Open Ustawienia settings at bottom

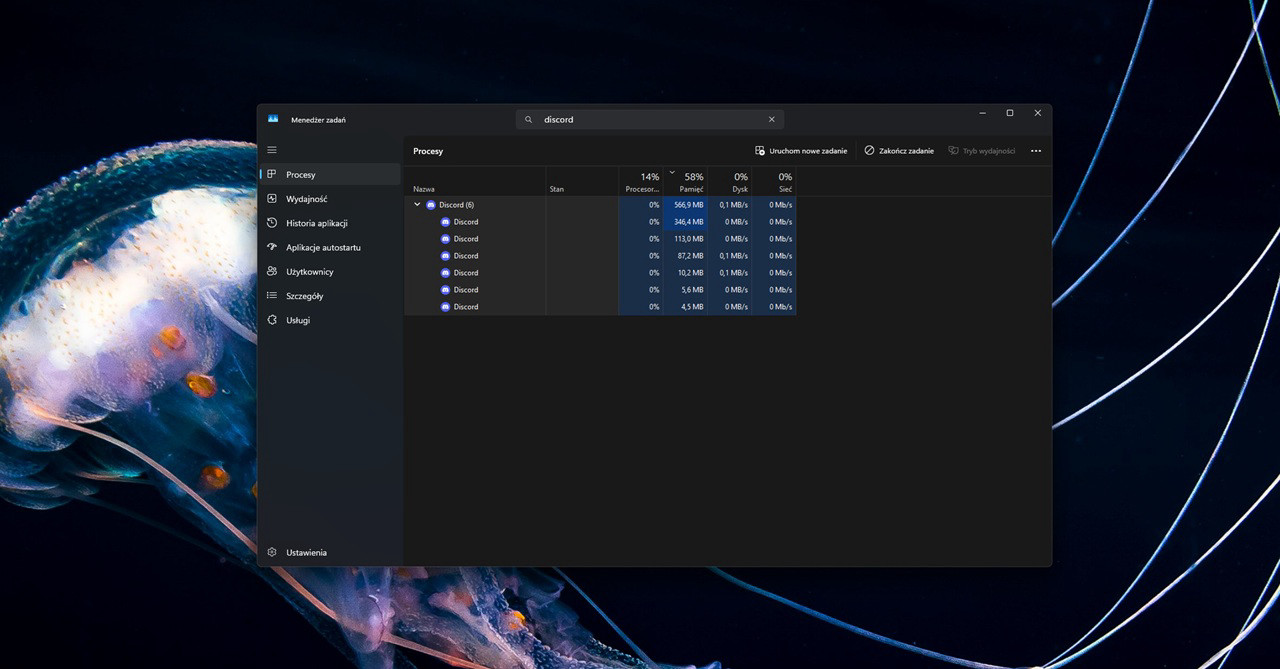(306, 552)
